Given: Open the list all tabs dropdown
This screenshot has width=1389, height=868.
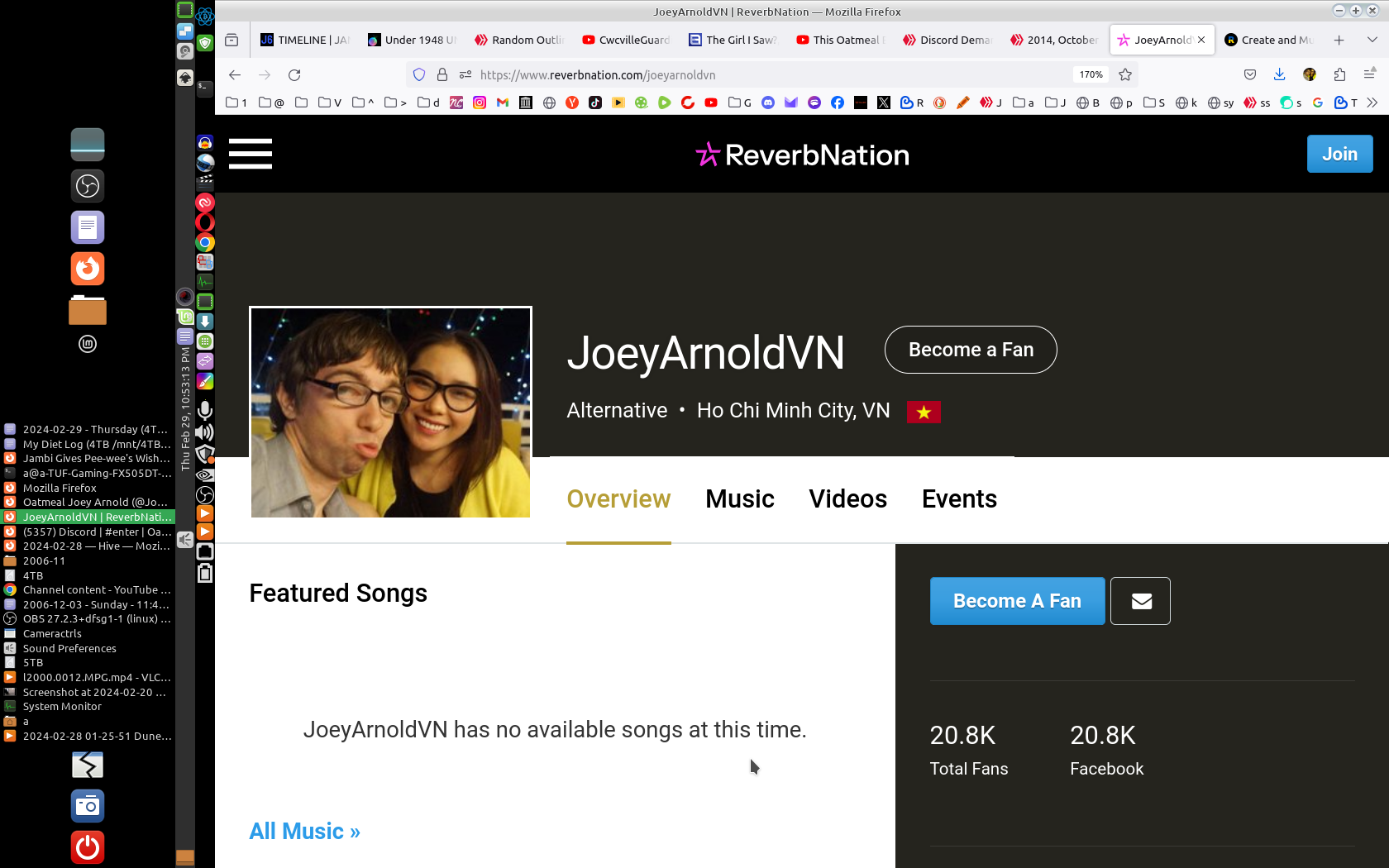Looking at the screenshot, I should tap(1372, 40).
